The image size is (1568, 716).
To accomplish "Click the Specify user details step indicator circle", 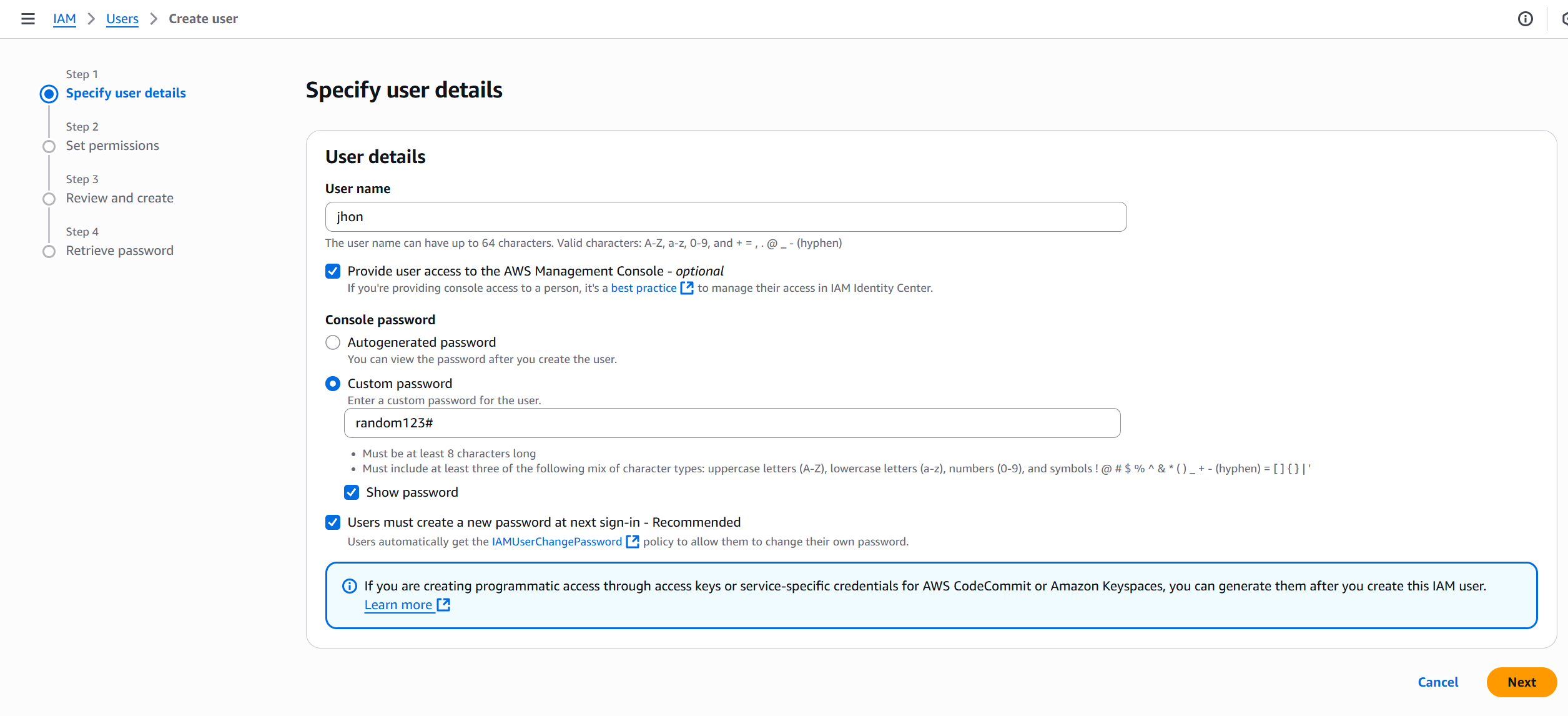I will [49, 94].
